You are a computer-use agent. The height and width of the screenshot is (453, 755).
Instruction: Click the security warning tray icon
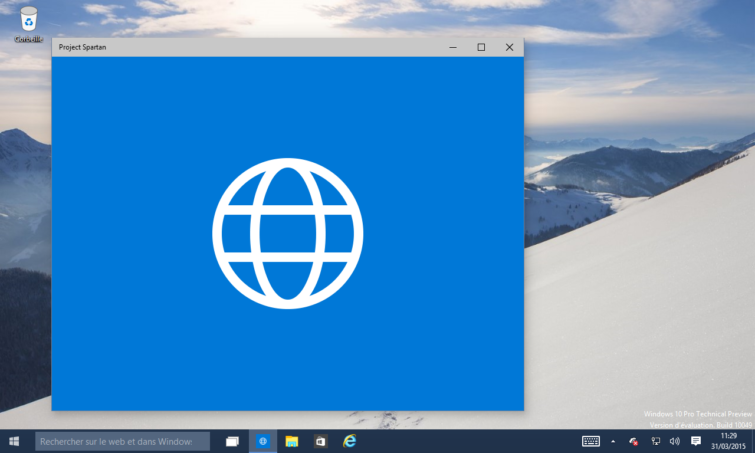tap(633, 441)
